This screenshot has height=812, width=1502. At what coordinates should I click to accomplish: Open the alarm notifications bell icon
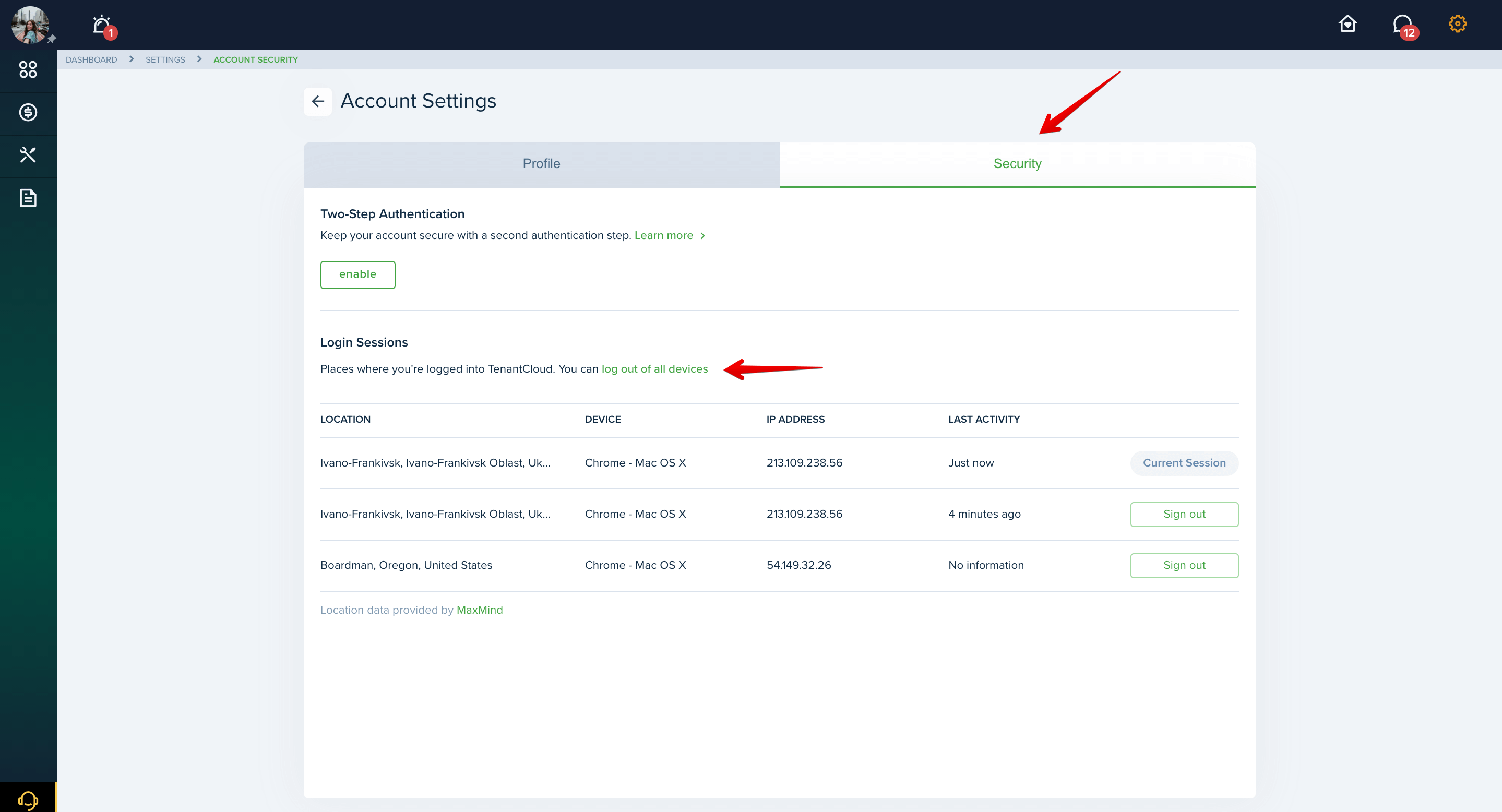coord(101,25)
